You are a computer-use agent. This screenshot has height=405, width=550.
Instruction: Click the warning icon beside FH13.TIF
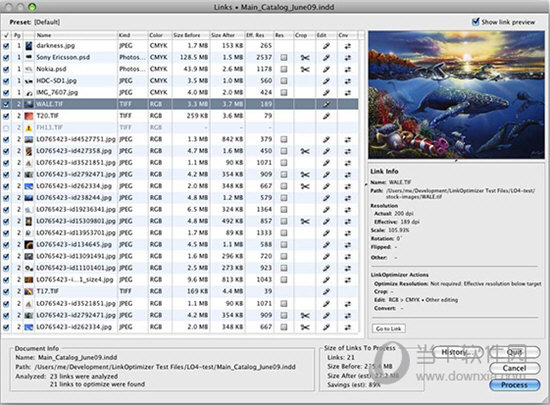click(x=28, y=128)
